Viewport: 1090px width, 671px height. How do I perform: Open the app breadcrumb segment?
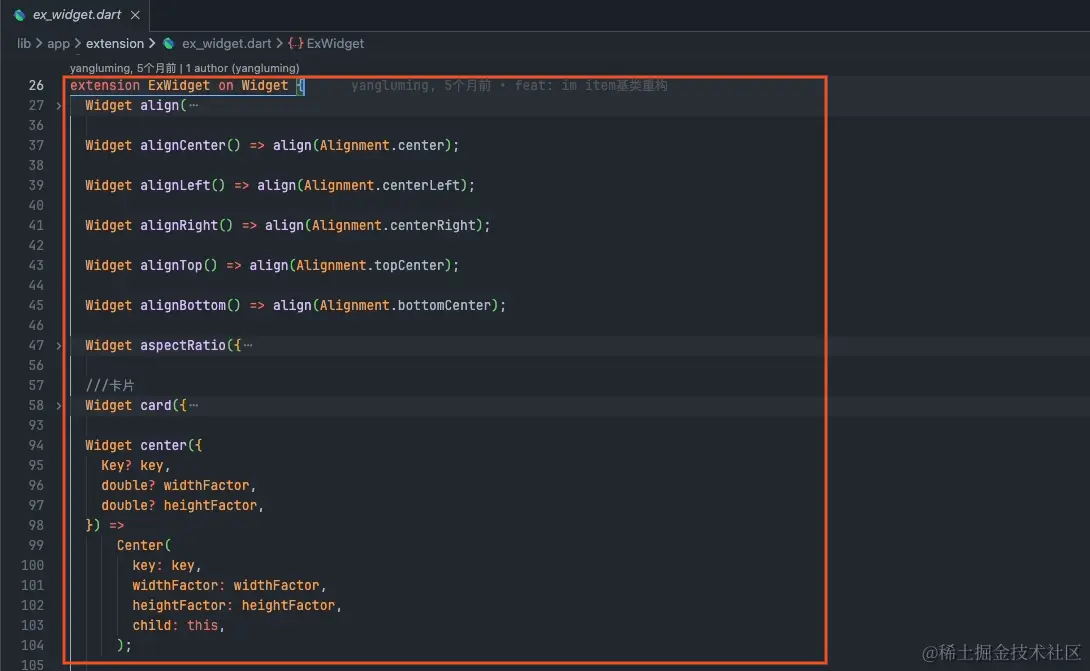pyautogui.click(x=58, y=43)
